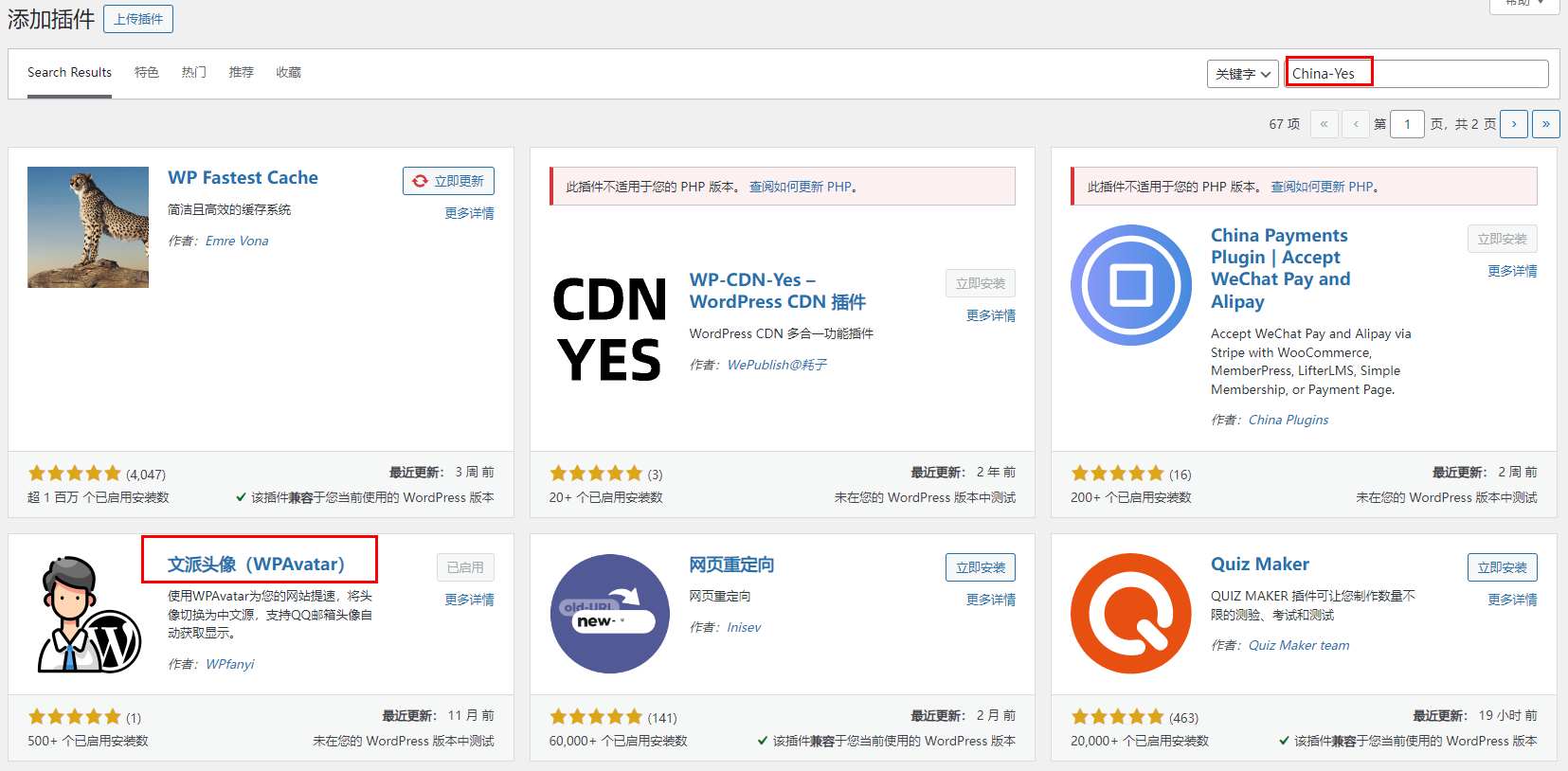
Task: Open 更多详情 for Quiz Maker
Action: tap(1513, 600)
